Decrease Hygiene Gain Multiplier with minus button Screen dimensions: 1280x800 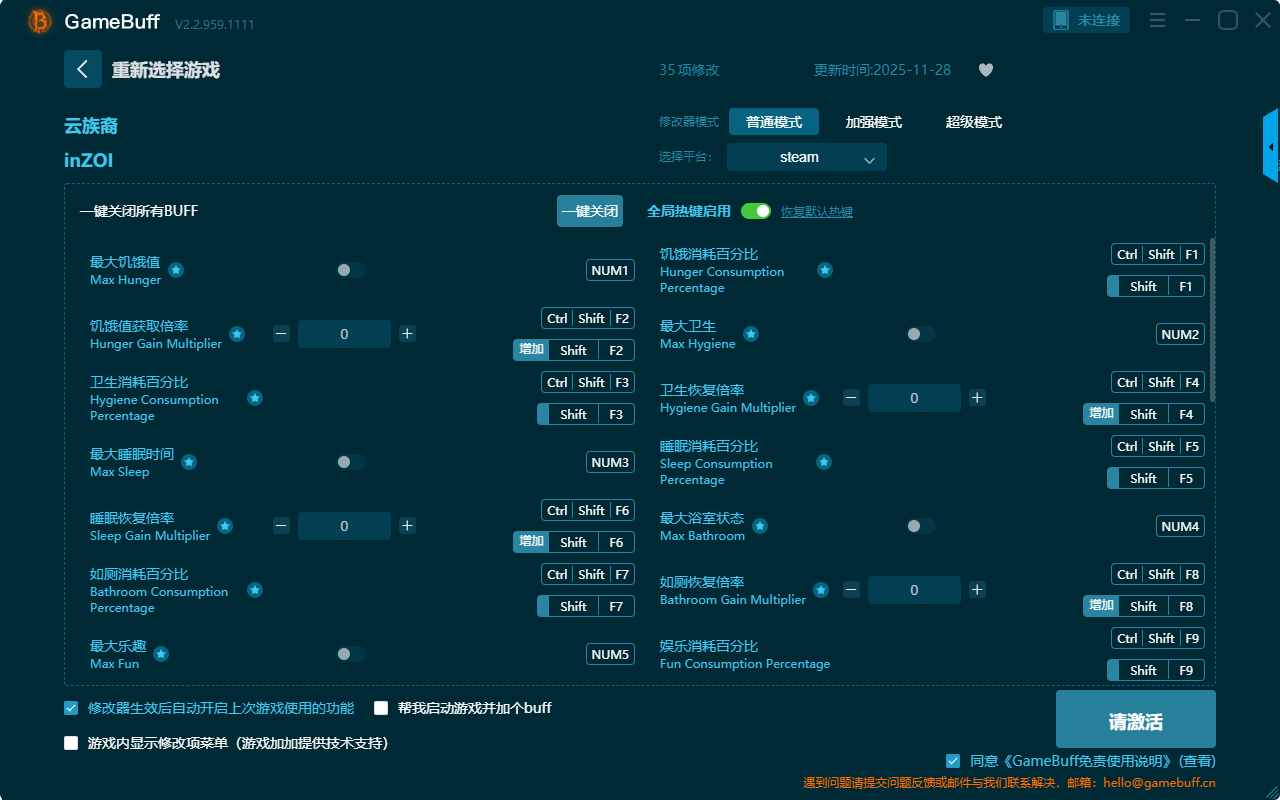[x=851, y=398]
